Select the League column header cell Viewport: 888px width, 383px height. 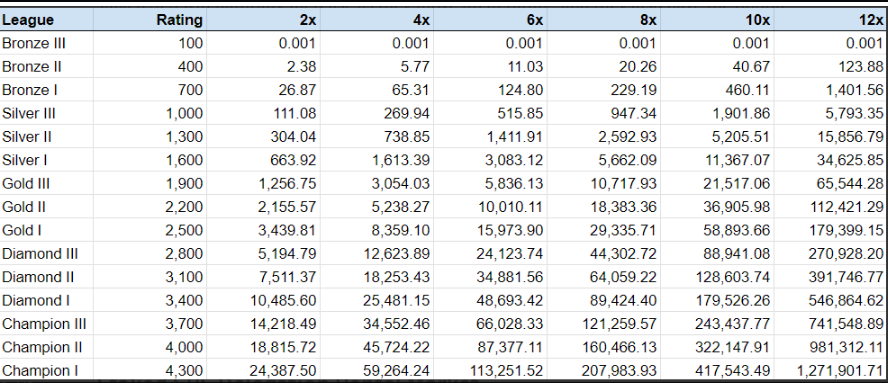(x=46, y=20)
